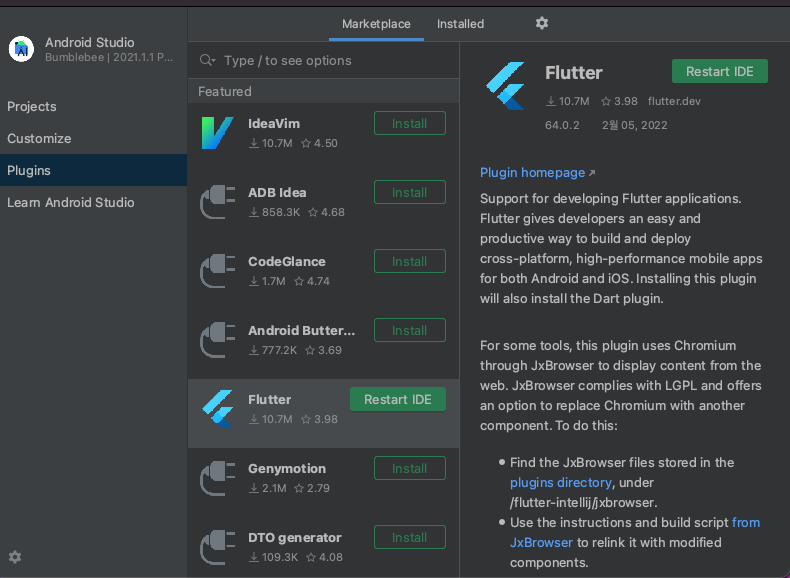Image resolution: width=790 pixels, height=578 pixels.
Task: Click the large Flutter logo in details
Action: 505,86
